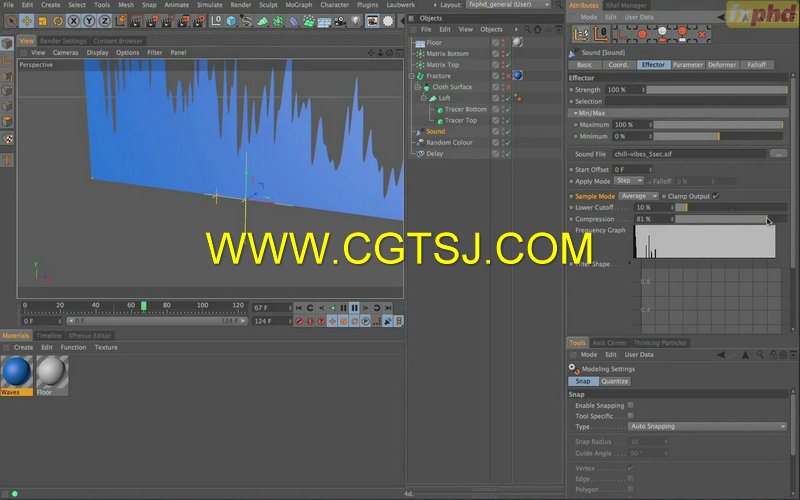Click play backwards green arrow
The image size is (800, 500).
pyautogui.click(x=332, y=308)
